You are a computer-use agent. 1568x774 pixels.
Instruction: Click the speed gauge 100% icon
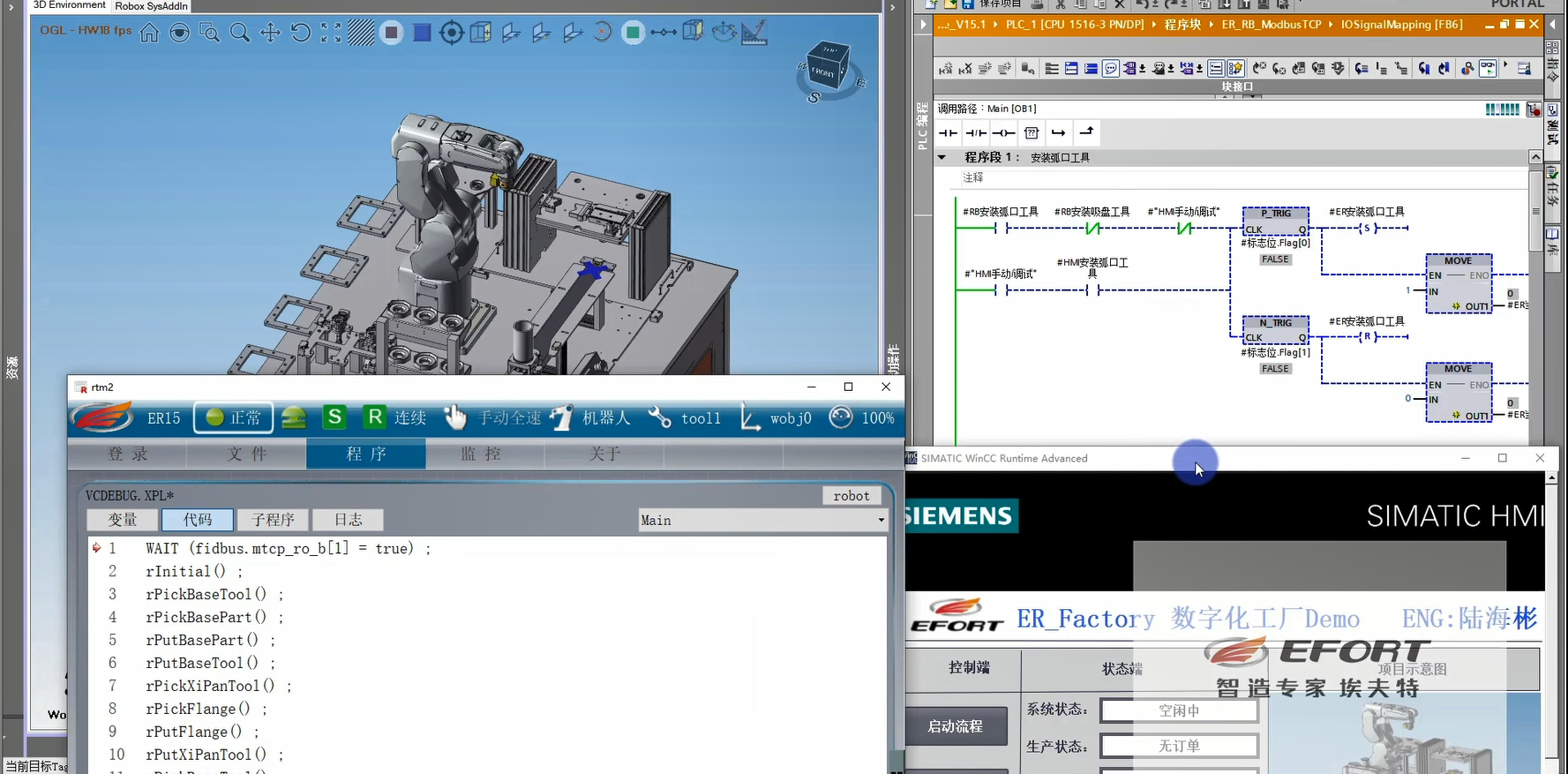[x=841, y=417]
